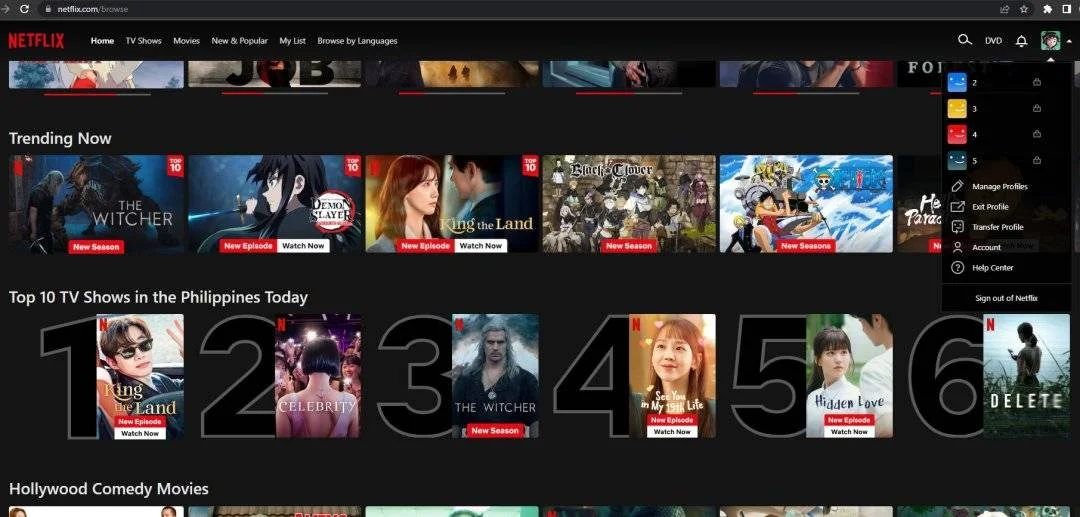Collapse the profile menu caret
The height and width of the screenshot is (517, 1080).
[x=1069, y=41]
